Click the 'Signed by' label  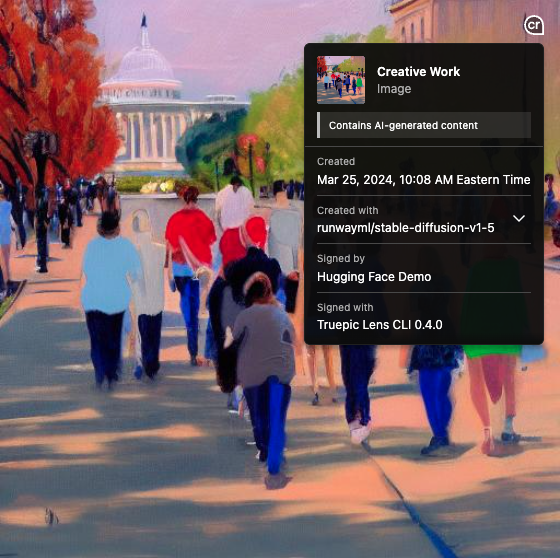(x=341, y=258)
